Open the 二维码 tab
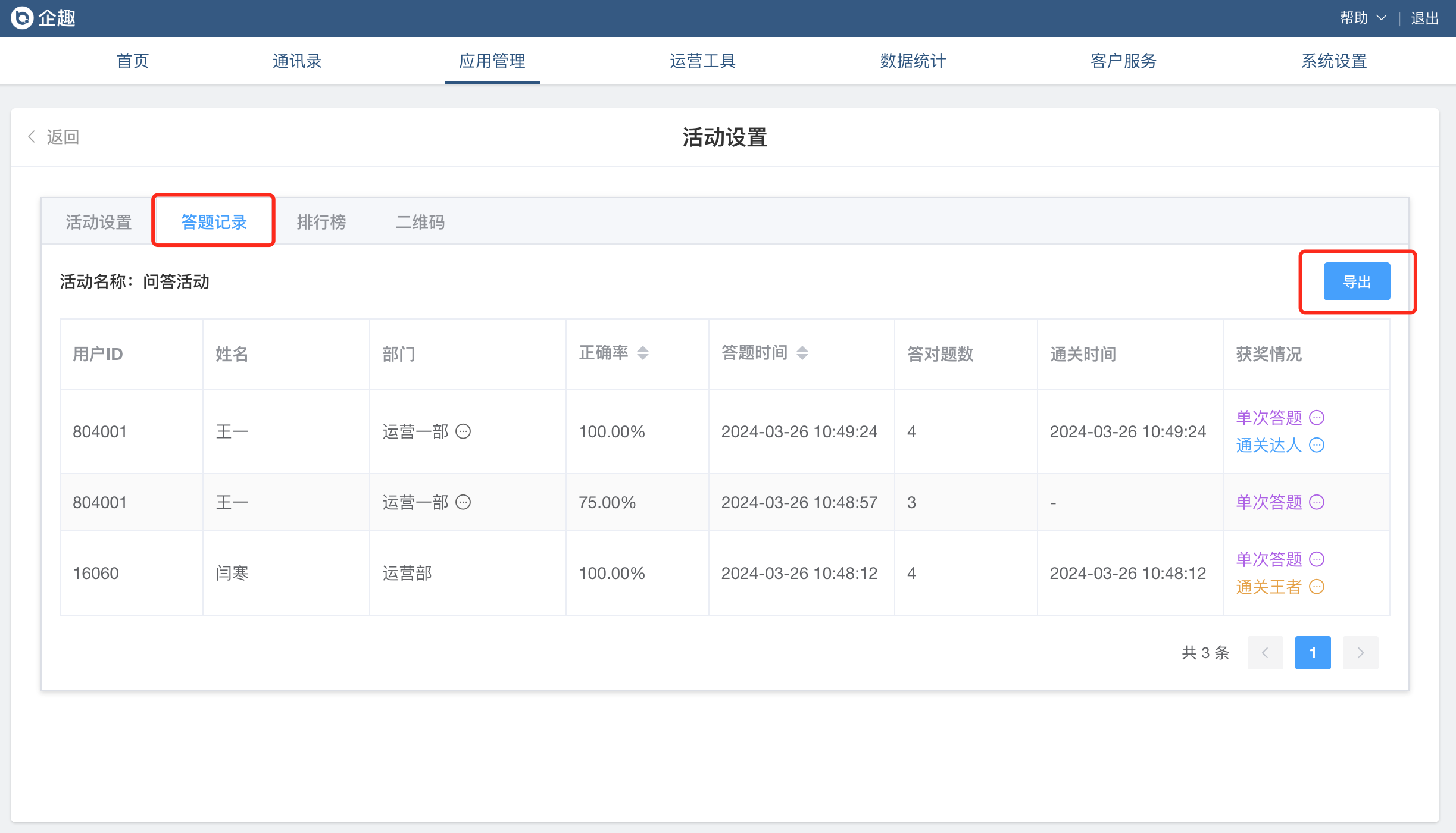Screen dimensions: 1456x833 pos(420,222)
